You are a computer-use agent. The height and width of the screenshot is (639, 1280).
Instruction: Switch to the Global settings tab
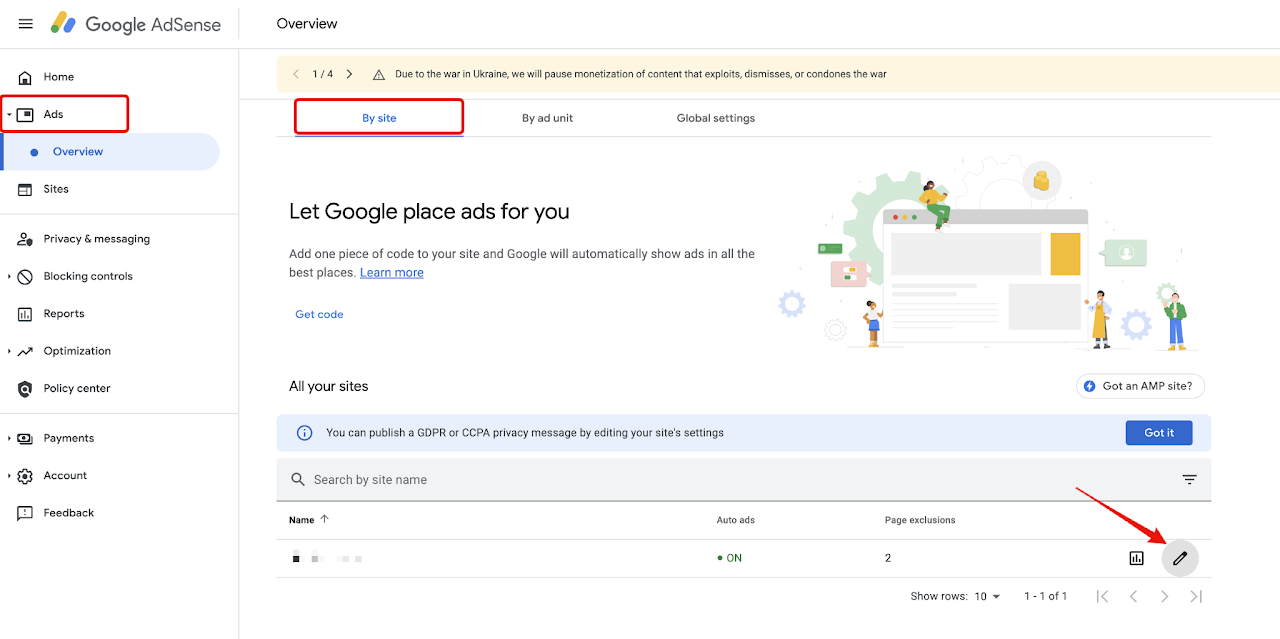pos(715,118)
